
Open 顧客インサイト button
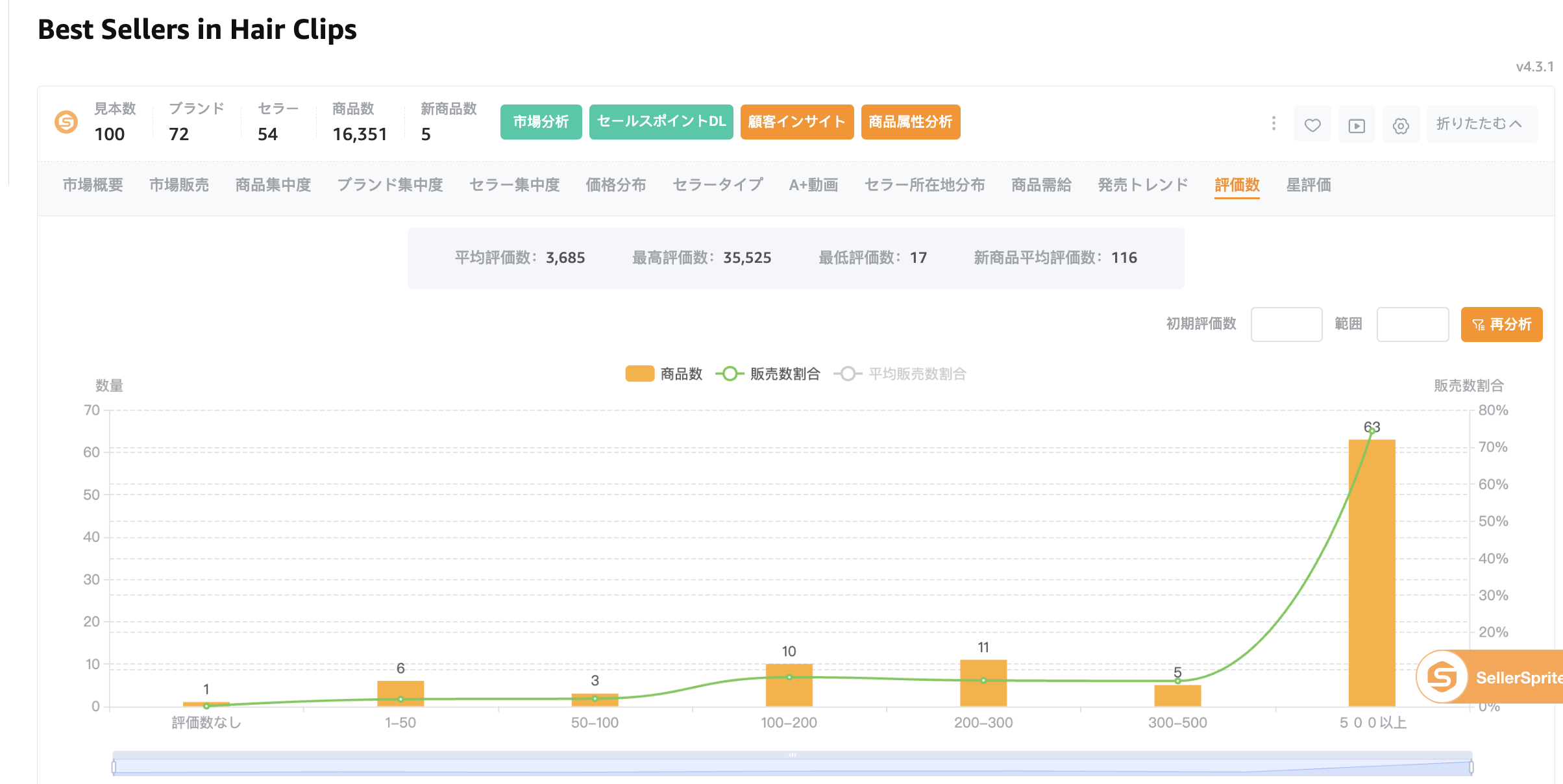[796, 122]
